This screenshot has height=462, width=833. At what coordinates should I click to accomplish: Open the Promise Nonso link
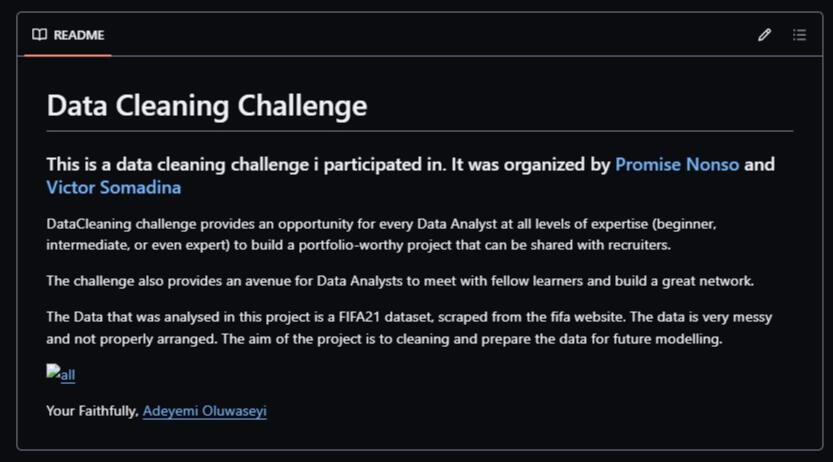pos(677,164)
